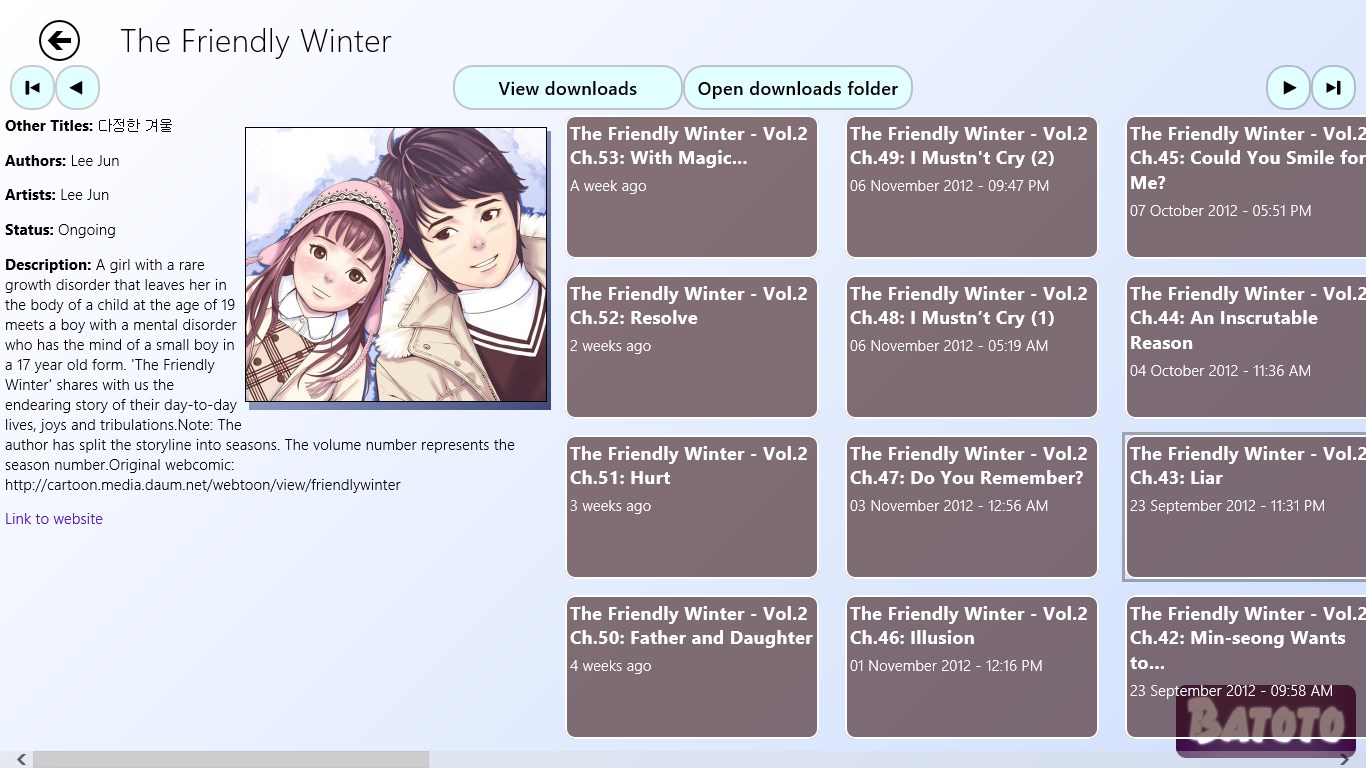Open Ch.47: Do You Remember? tile
Screen dimensions: 1366x768
click(972, 507)
